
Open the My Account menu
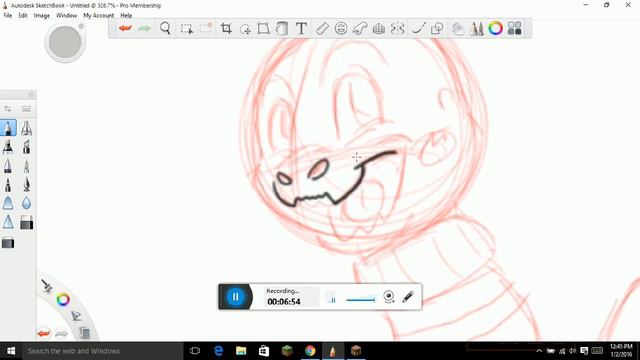click(98, 16)
